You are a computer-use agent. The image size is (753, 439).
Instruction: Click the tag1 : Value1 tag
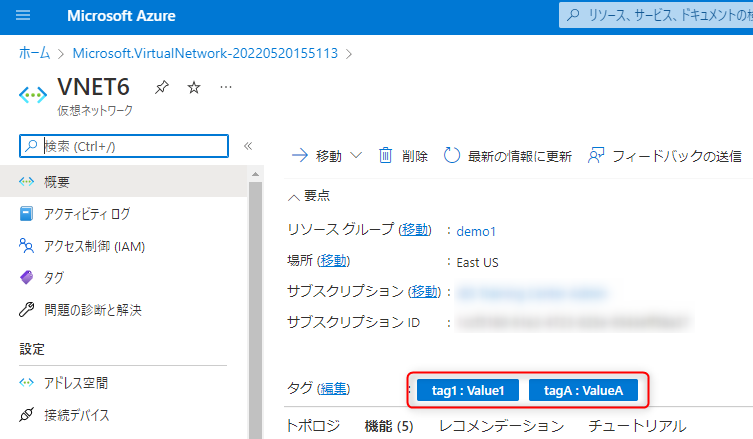[468, 390]
